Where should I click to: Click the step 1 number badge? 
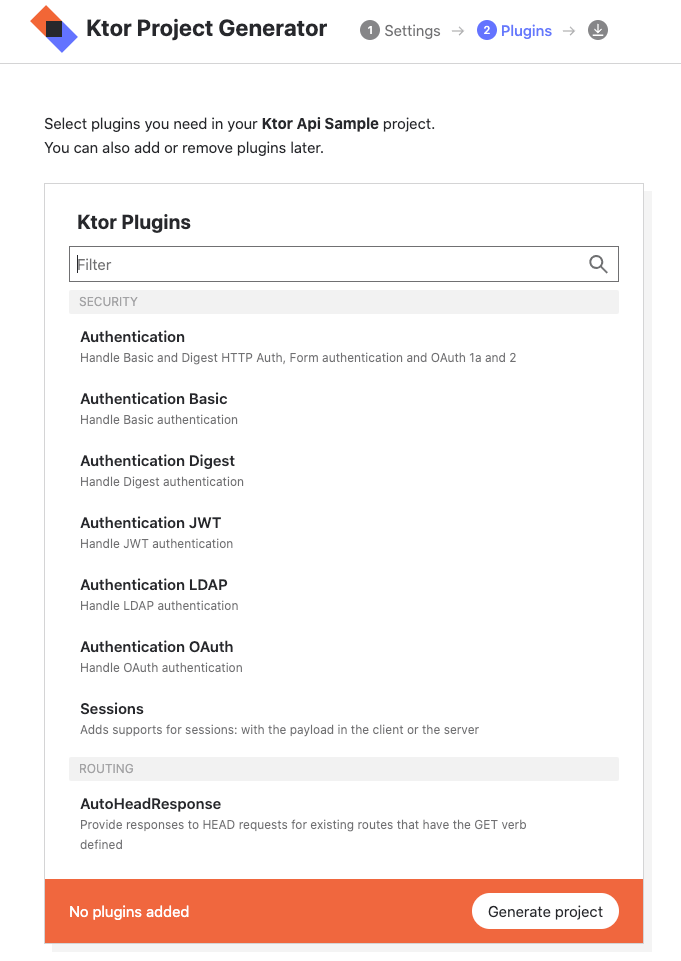click(370, 31)
